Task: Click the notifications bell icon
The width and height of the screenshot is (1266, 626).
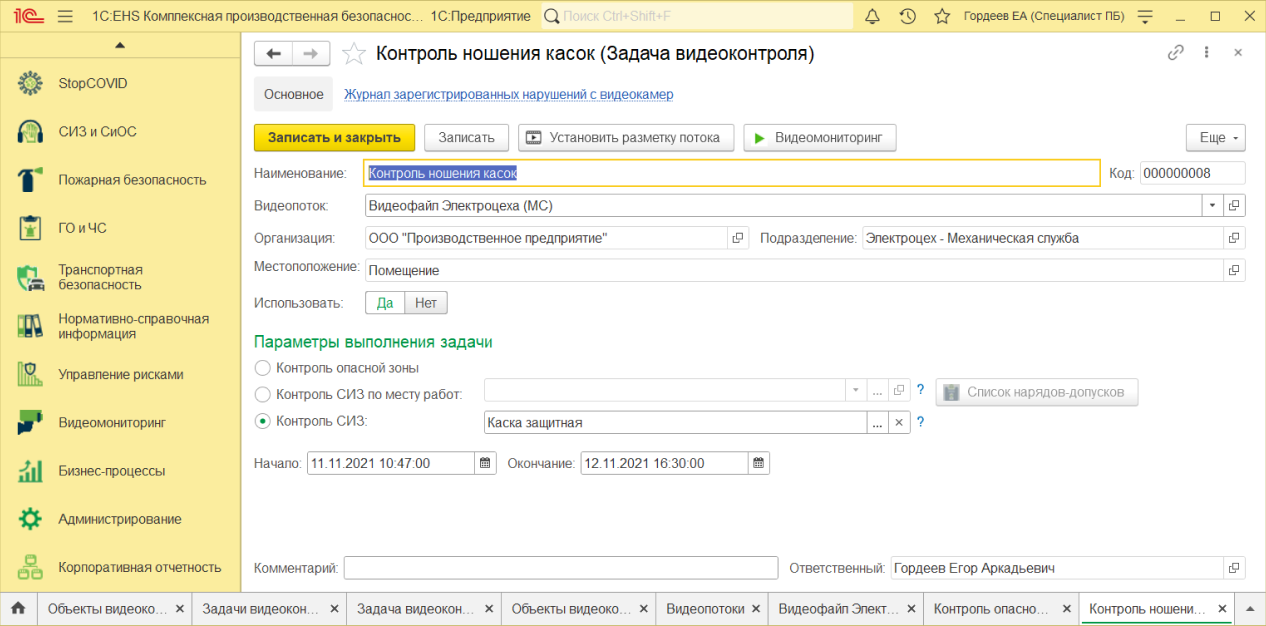Action: click(x=872, y=16)
